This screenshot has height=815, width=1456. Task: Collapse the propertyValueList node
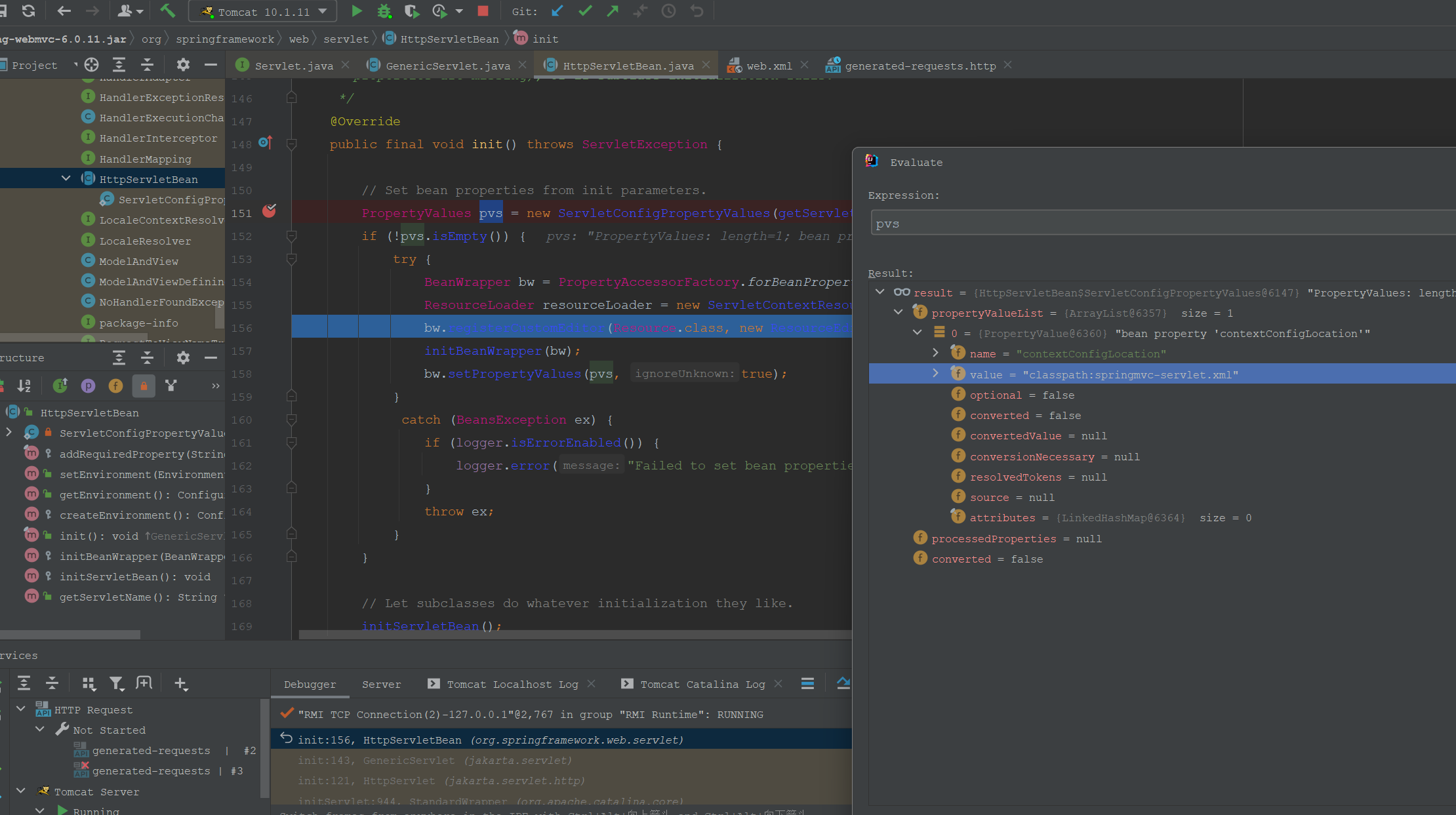pyautogui.click(x=899, y=312)
